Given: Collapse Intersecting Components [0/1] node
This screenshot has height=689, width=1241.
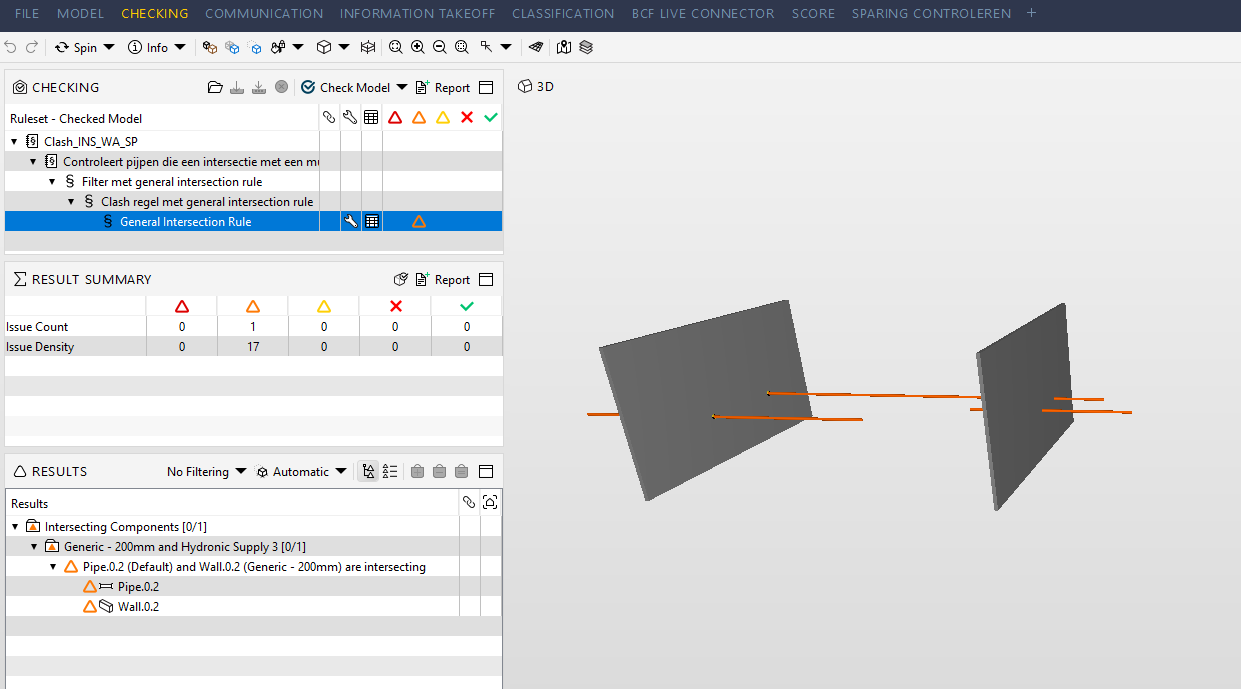Looking at the screenshot, I should pyautogui.click(x=15, y=527).
